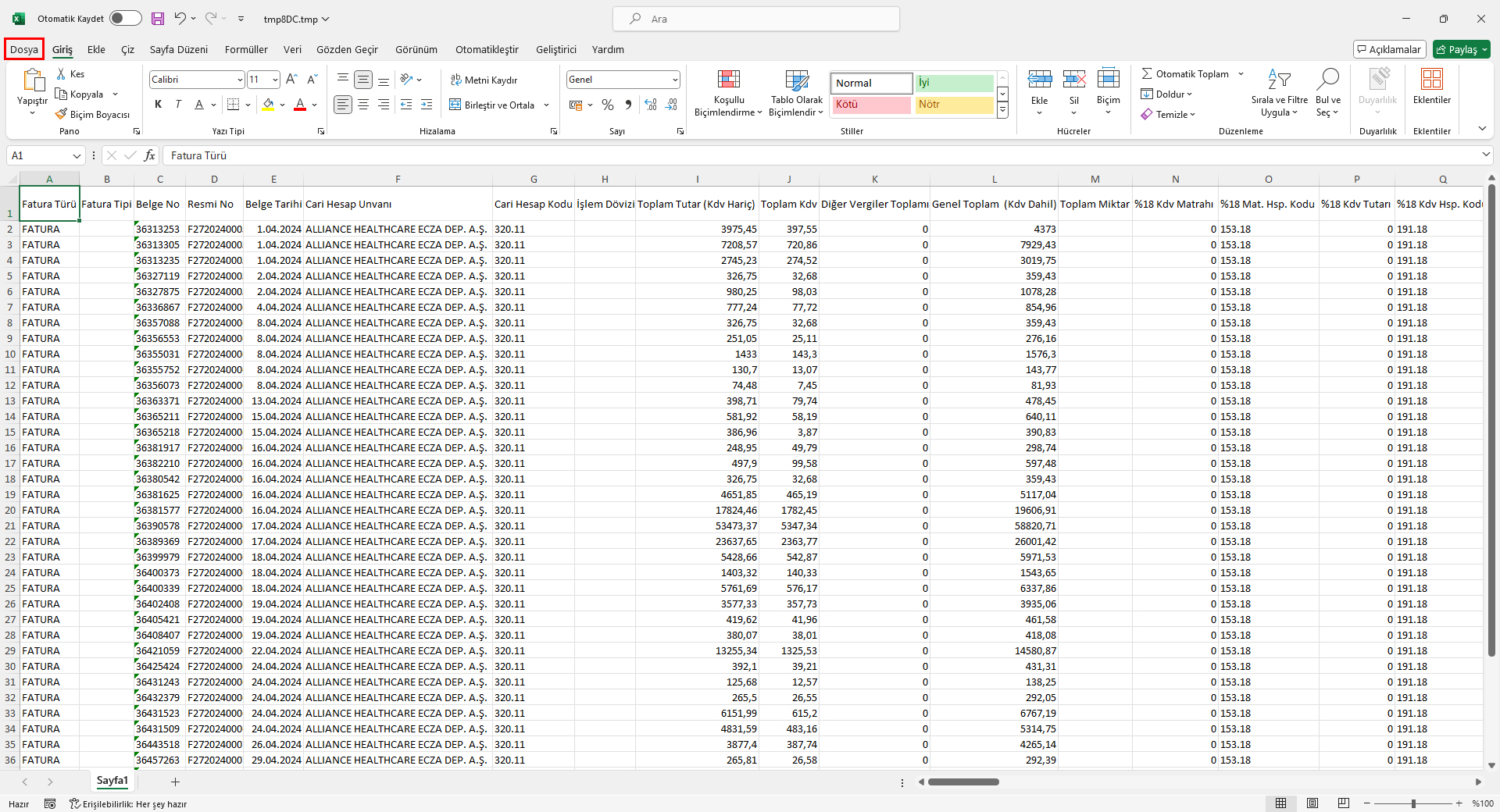
Task: Expand the Genel number format dropdown
Action: [674, 80]
